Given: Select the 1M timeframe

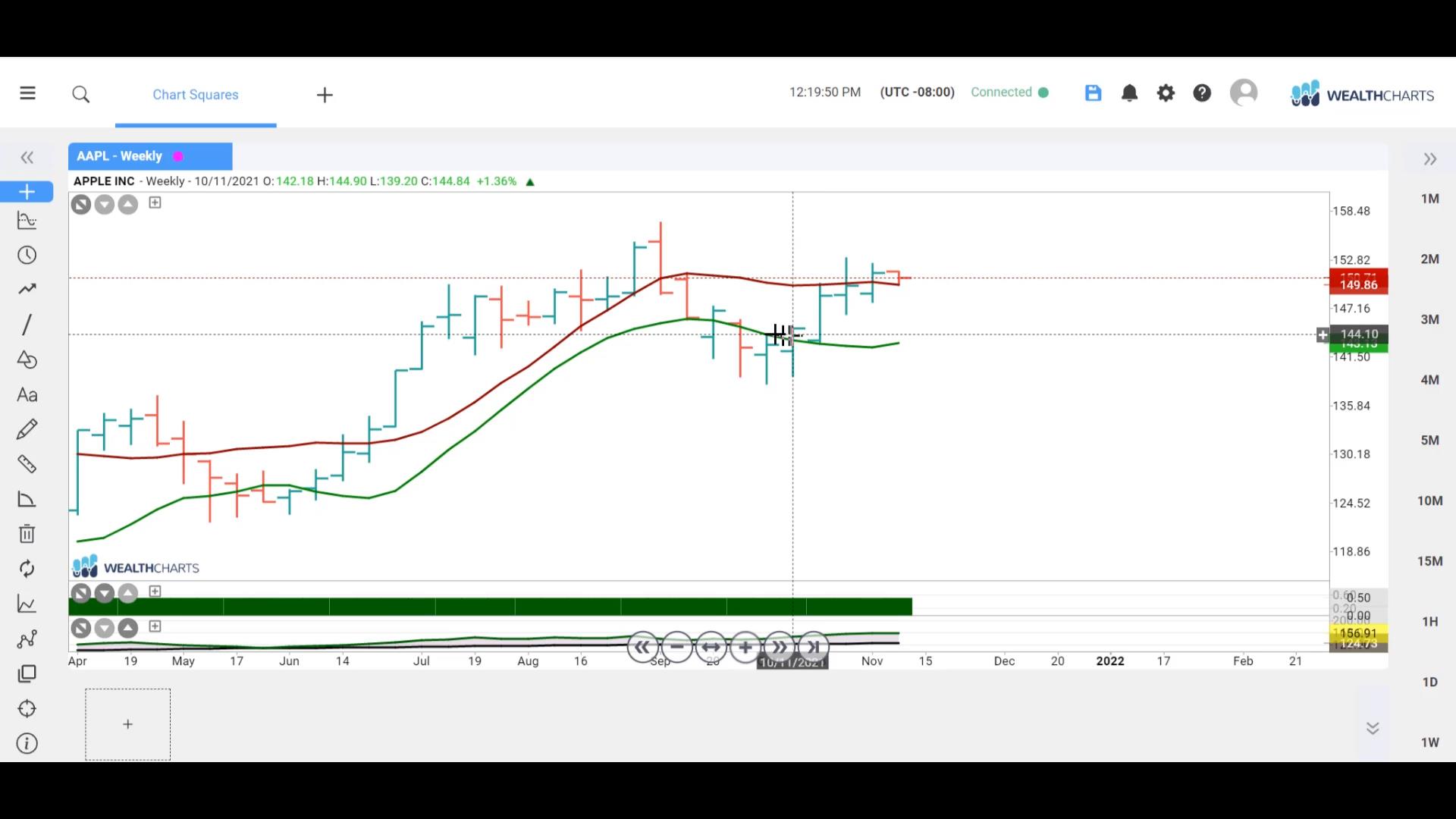Looking at the screenshot, I should click(x=1430, y=199).
